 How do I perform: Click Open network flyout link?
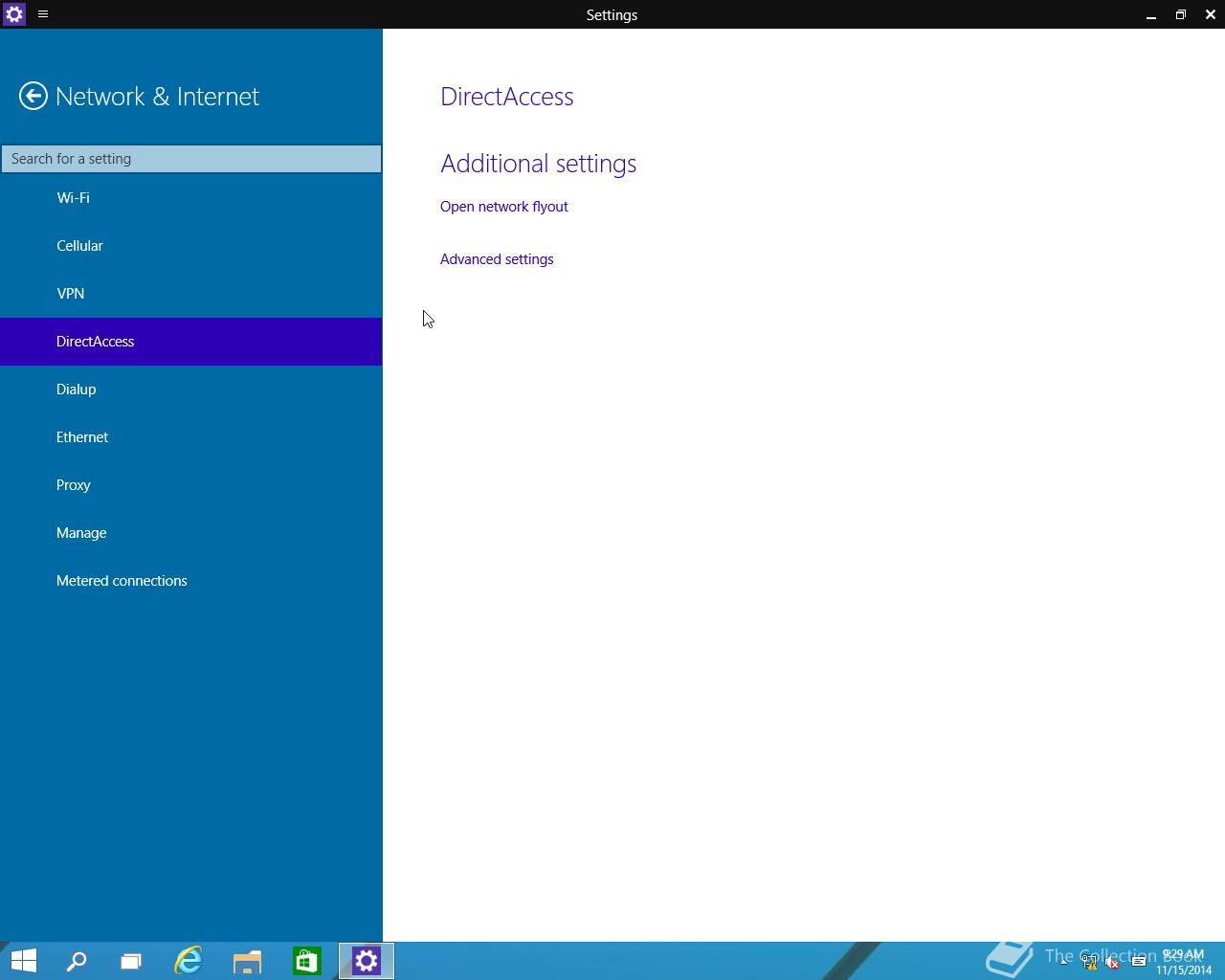point(504,207)
